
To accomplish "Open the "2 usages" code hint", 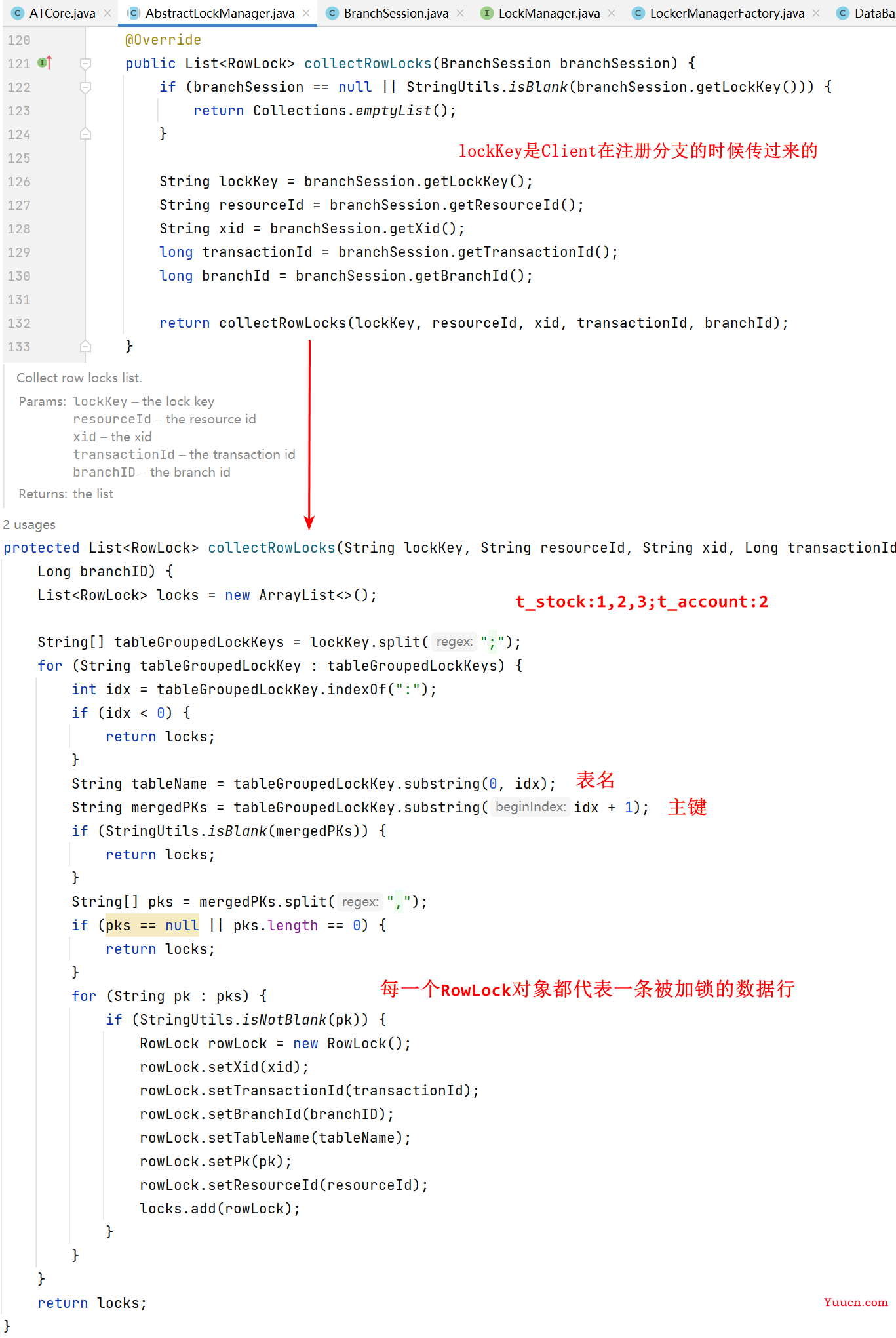I will pos(29,524).
